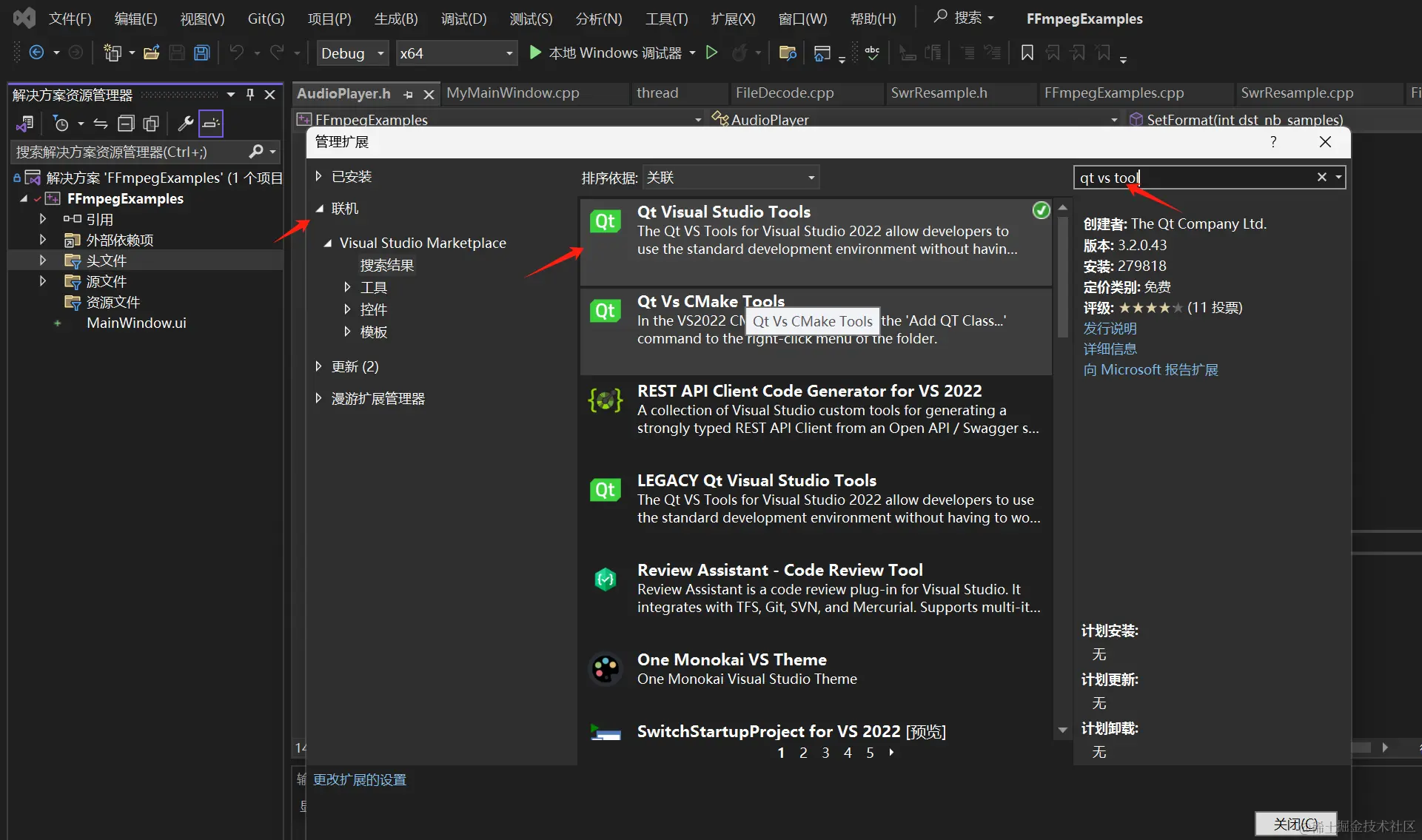1422x840 pixels.
Task: Clear the extension search box text
Action: point(1321,177)
